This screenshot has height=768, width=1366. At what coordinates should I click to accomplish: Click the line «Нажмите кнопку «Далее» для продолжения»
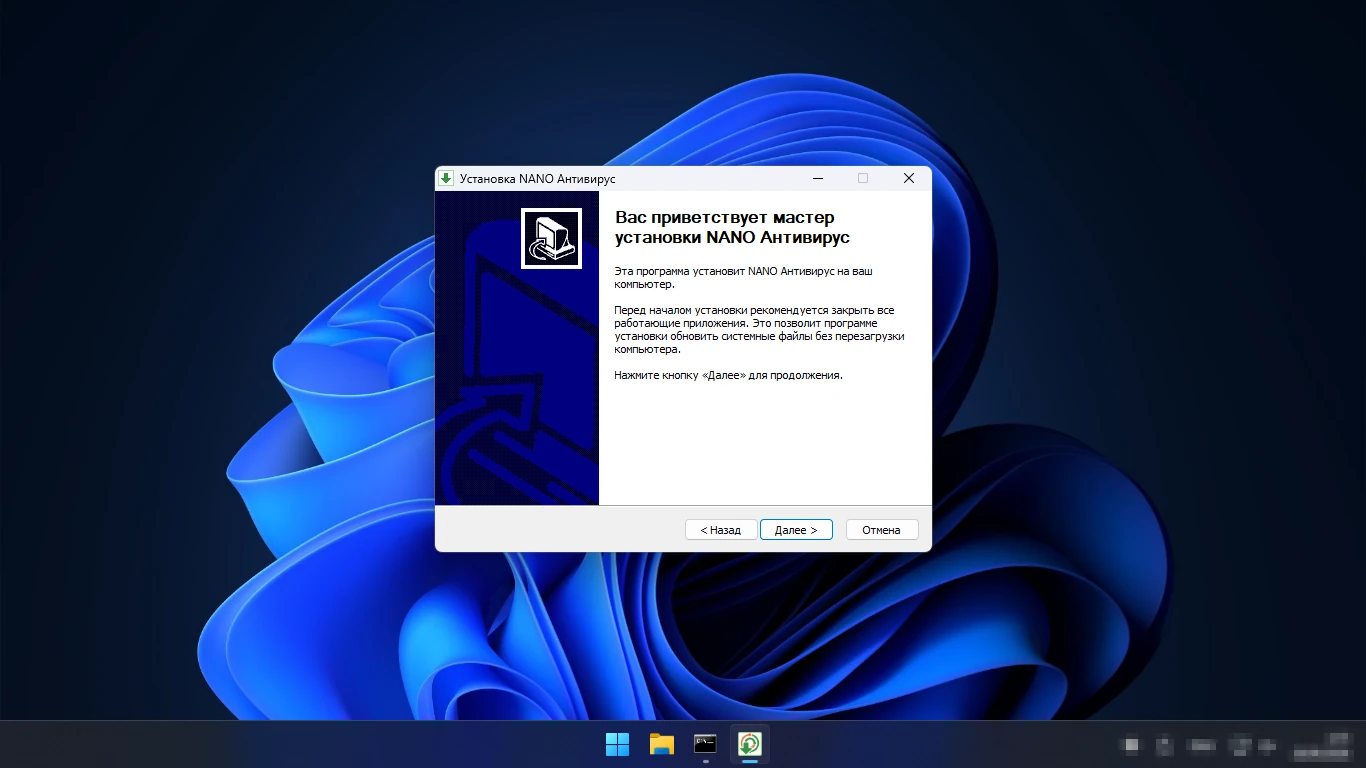coord(729,375)
